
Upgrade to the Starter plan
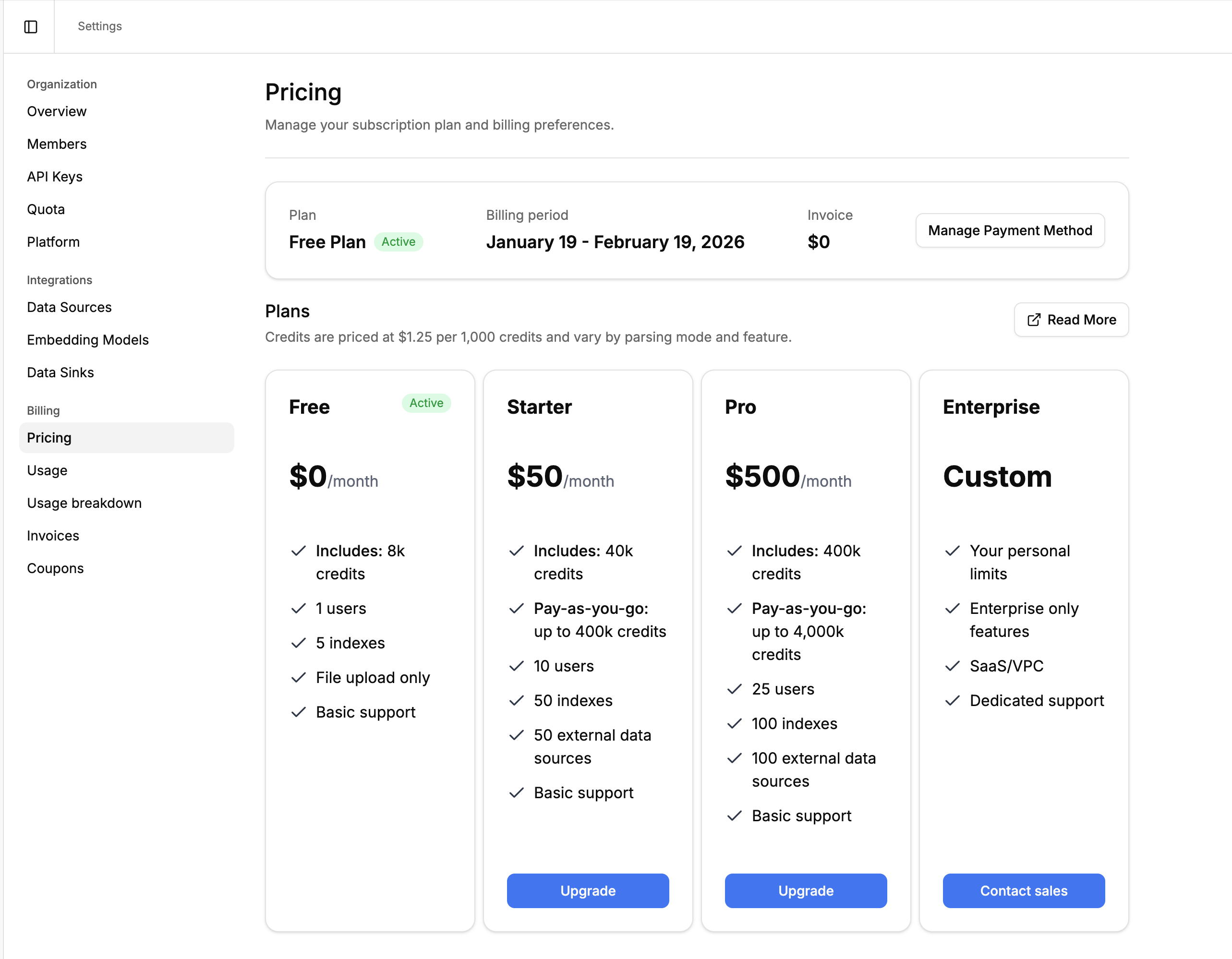pos(587,890)
